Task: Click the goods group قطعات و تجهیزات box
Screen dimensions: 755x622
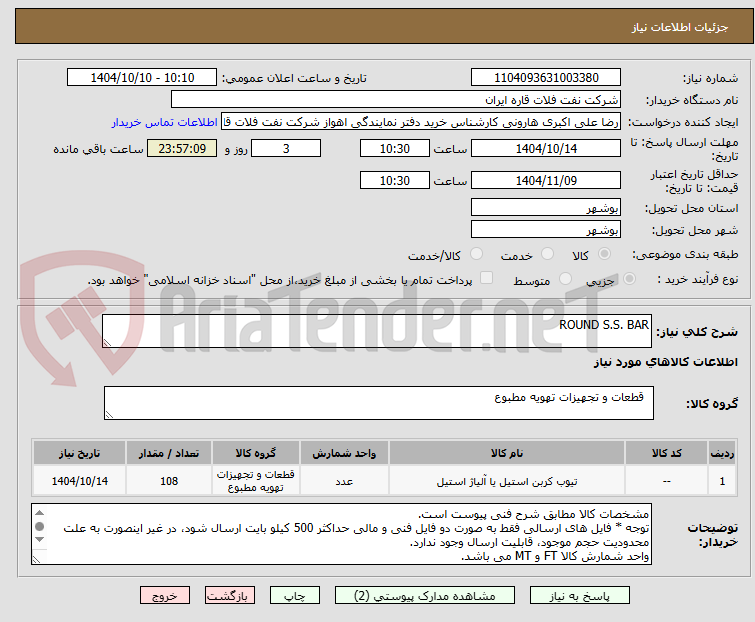Action: click(378, 403)
